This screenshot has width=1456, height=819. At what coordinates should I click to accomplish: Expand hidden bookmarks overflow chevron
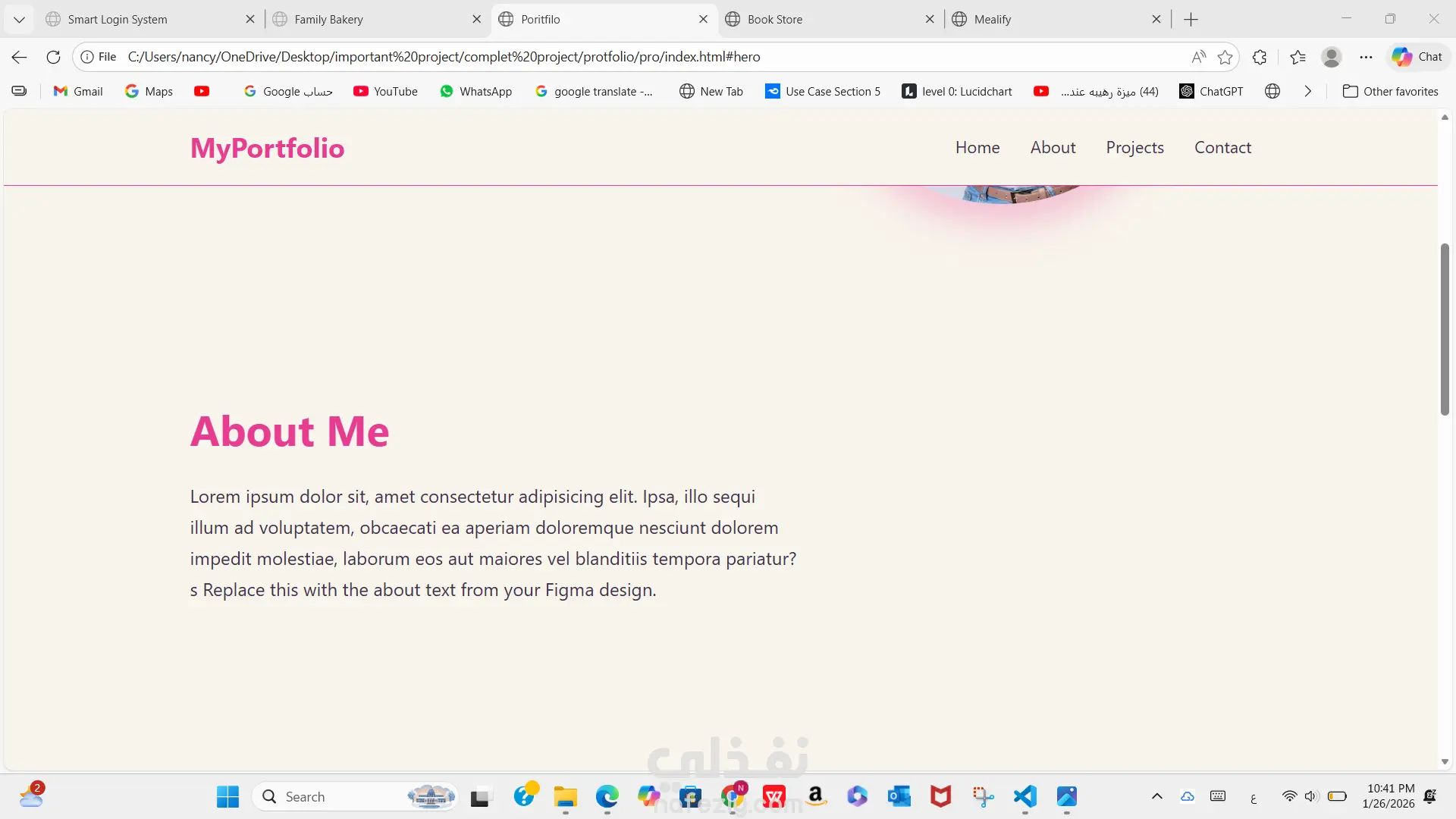pos(1307,91)
